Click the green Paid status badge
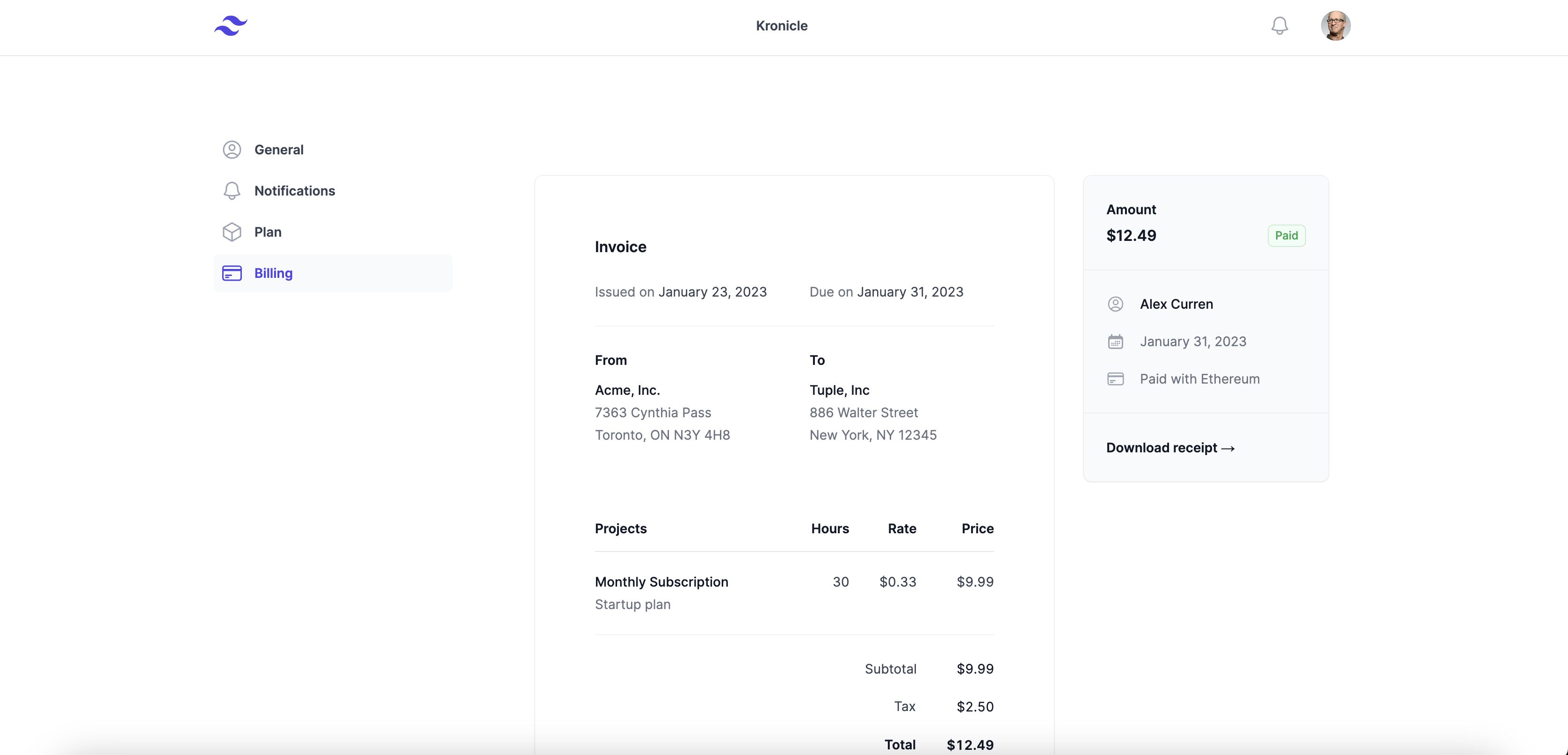 pyautogui.click(x=1286, y=236)
